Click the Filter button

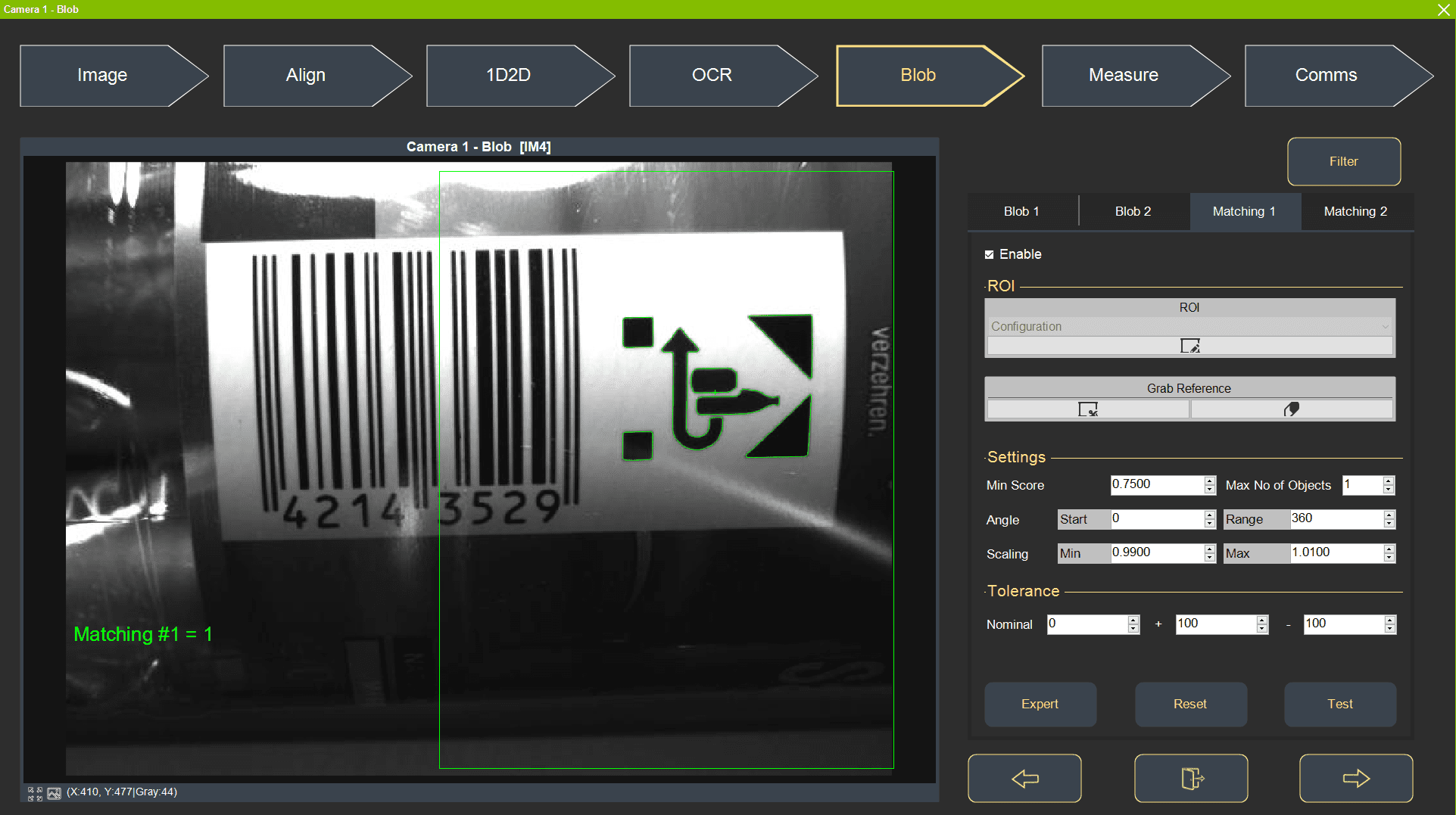click(1344, 161)
